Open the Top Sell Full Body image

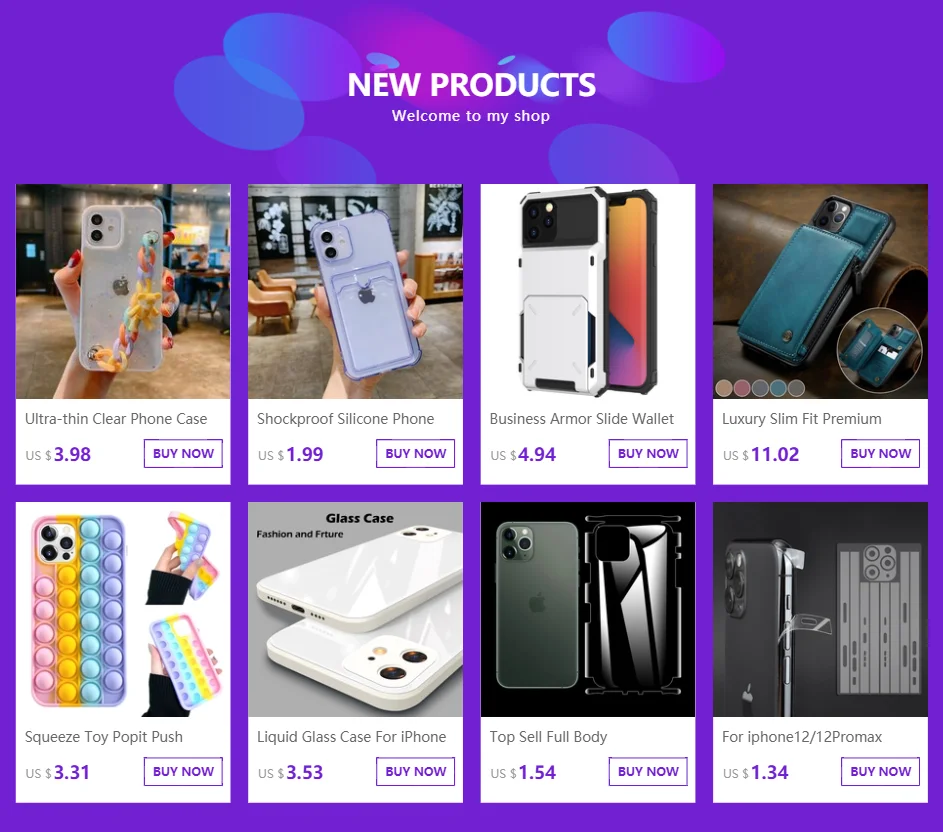[x=588, y=609]
